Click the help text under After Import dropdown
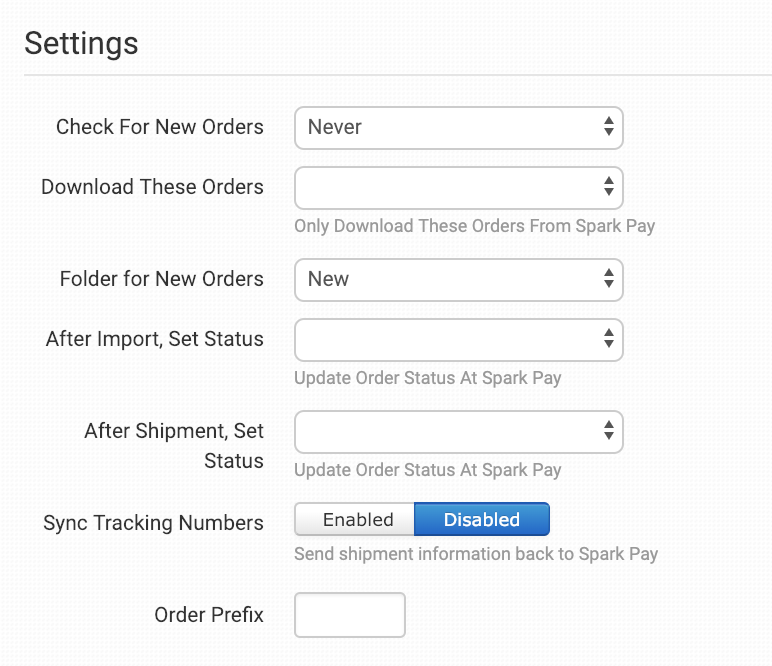The image size is (772, 666). (427, 379)
